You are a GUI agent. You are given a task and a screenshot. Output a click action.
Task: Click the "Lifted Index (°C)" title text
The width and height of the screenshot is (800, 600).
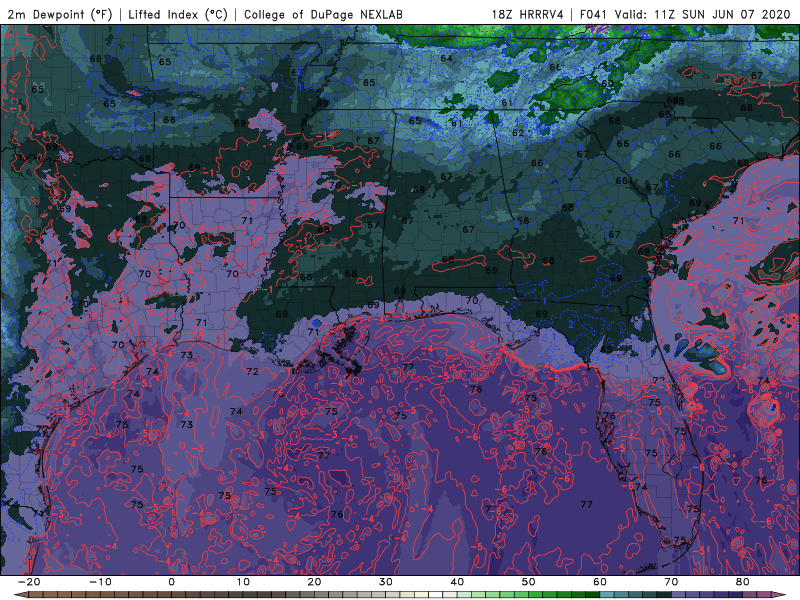pos(178,14)
